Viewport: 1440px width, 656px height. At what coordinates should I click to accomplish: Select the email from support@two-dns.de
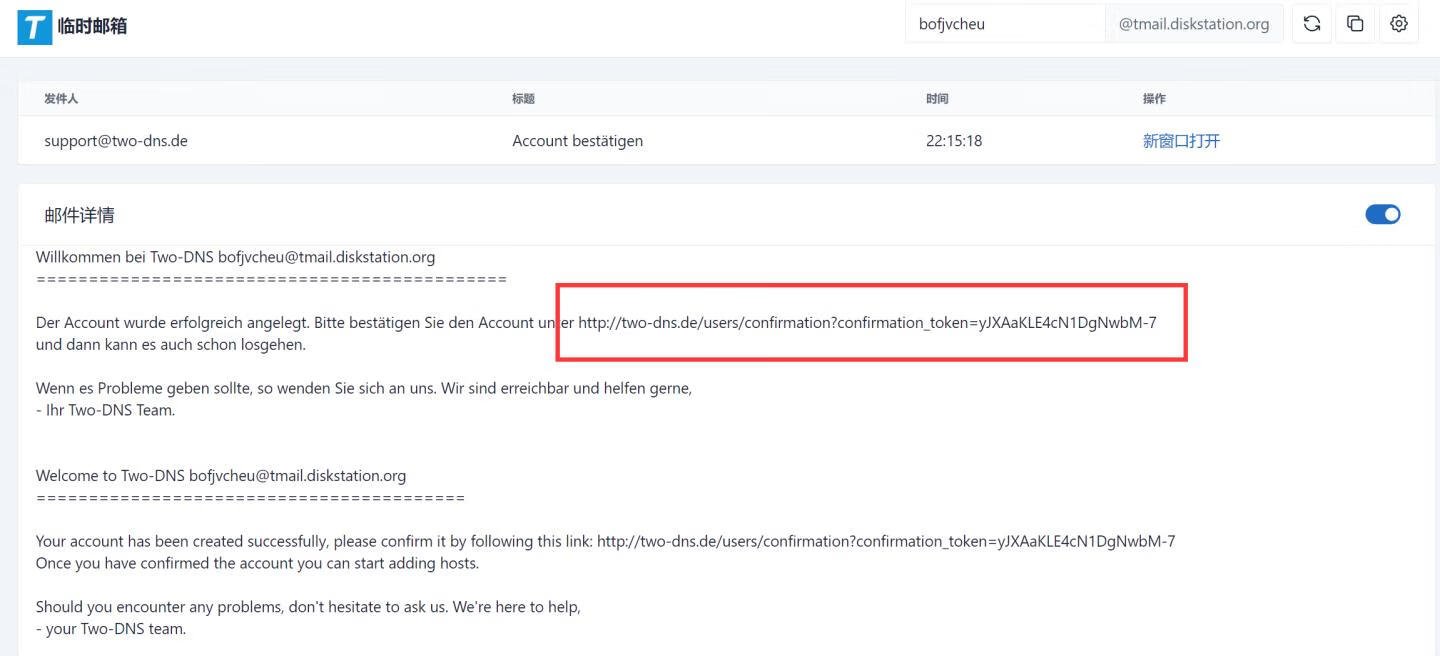coord(116,141)
